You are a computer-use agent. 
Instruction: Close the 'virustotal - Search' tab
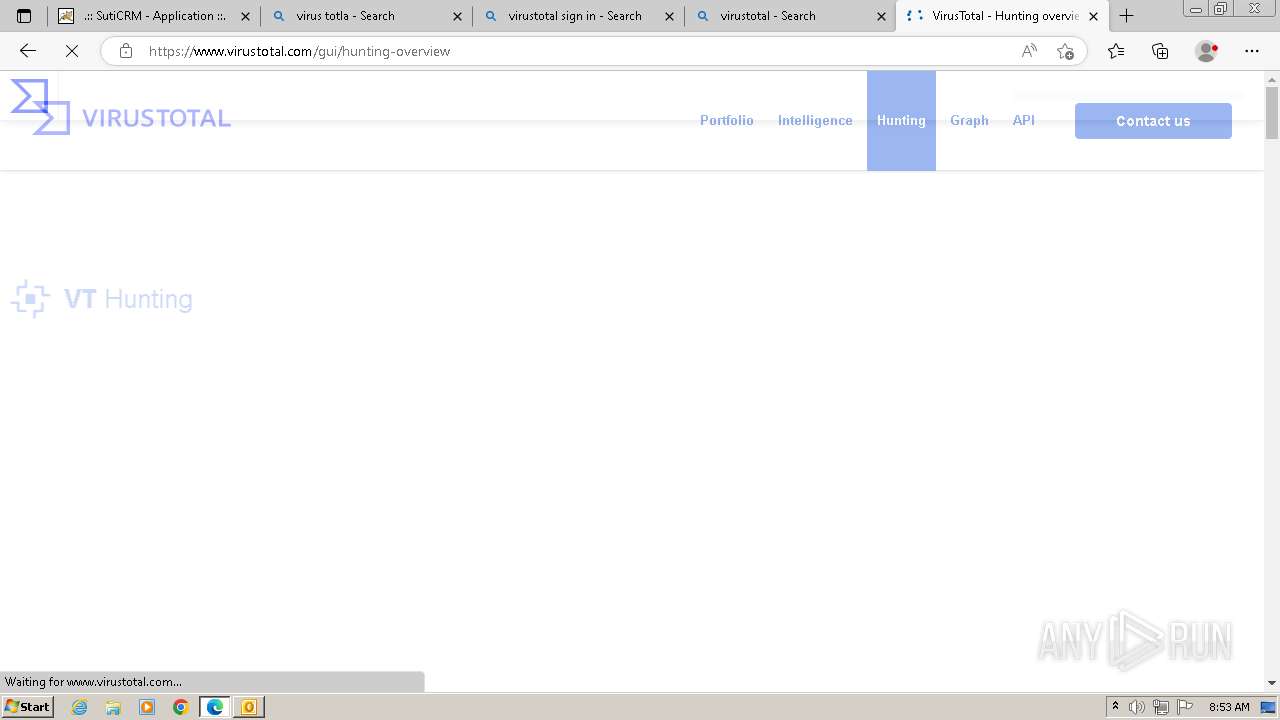click(x=881, y=16)
